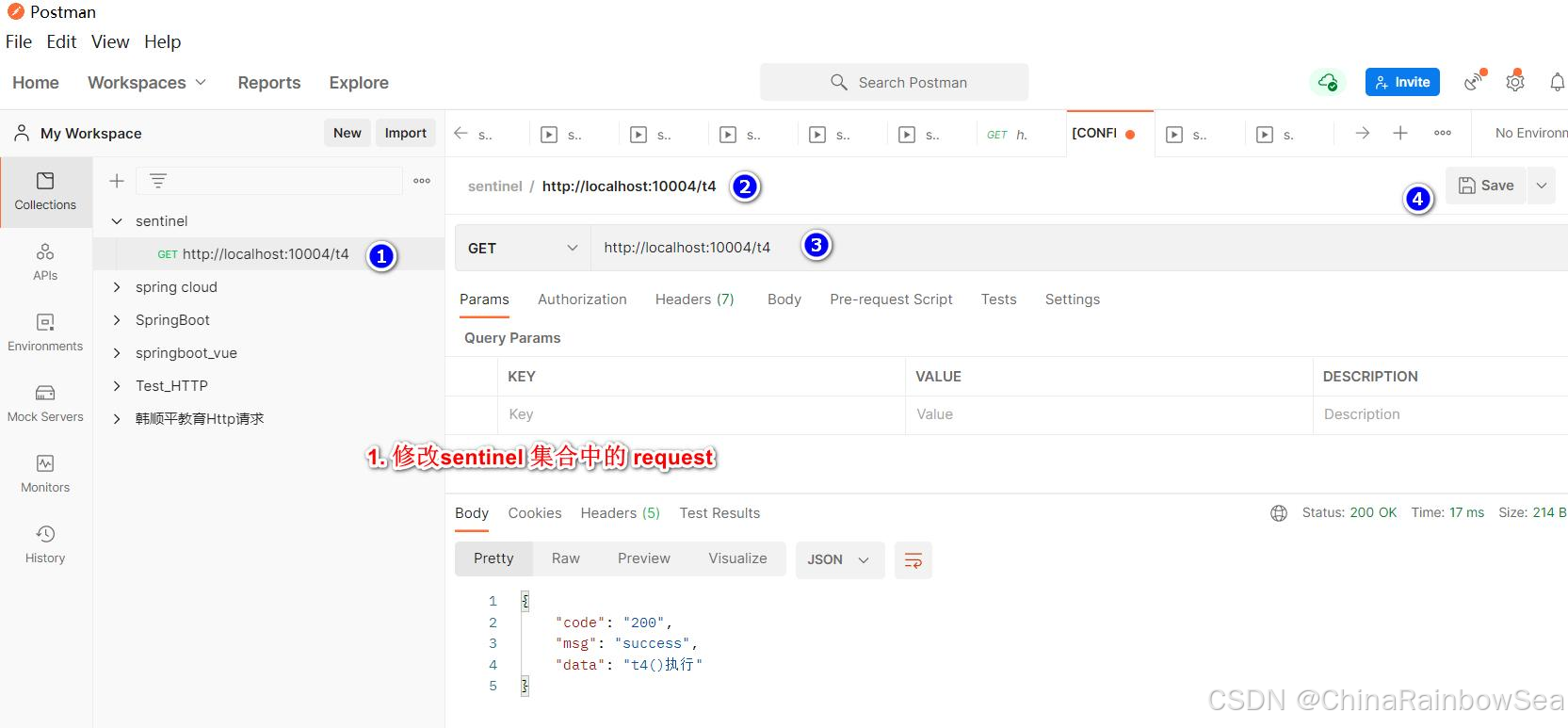Select the Raw response view

pyautogui.click(x=565, y=558)
